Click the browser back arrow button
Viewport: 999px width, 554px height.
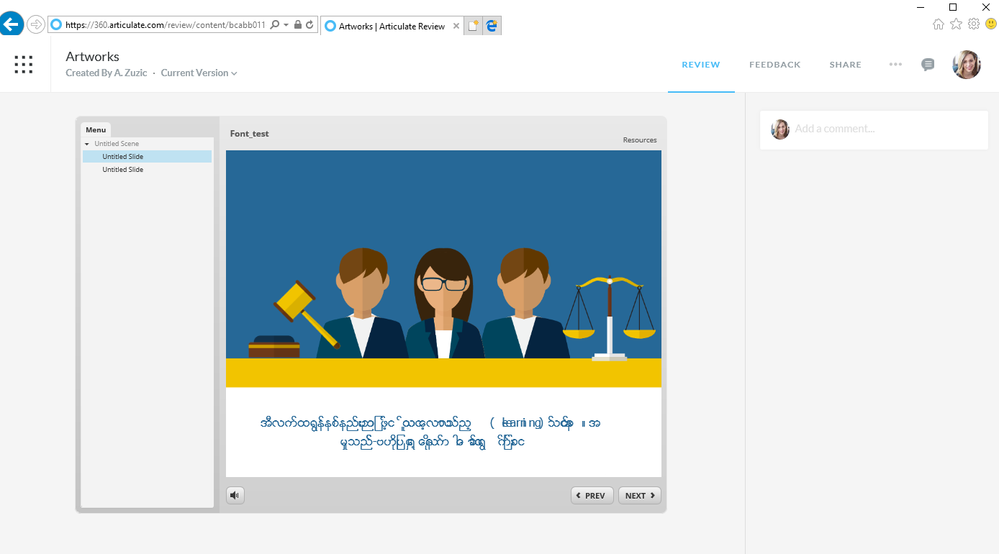coord(12,24)
